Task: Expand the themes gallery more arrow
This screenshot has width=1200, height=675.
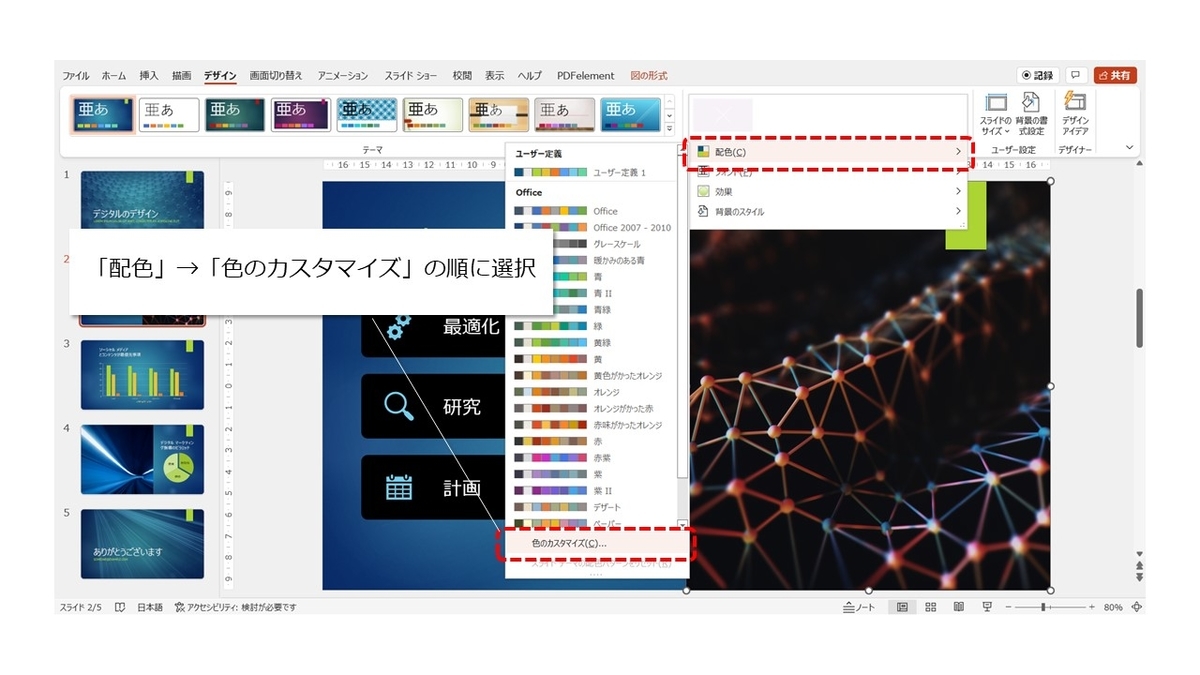Action: tap(669, 127)
